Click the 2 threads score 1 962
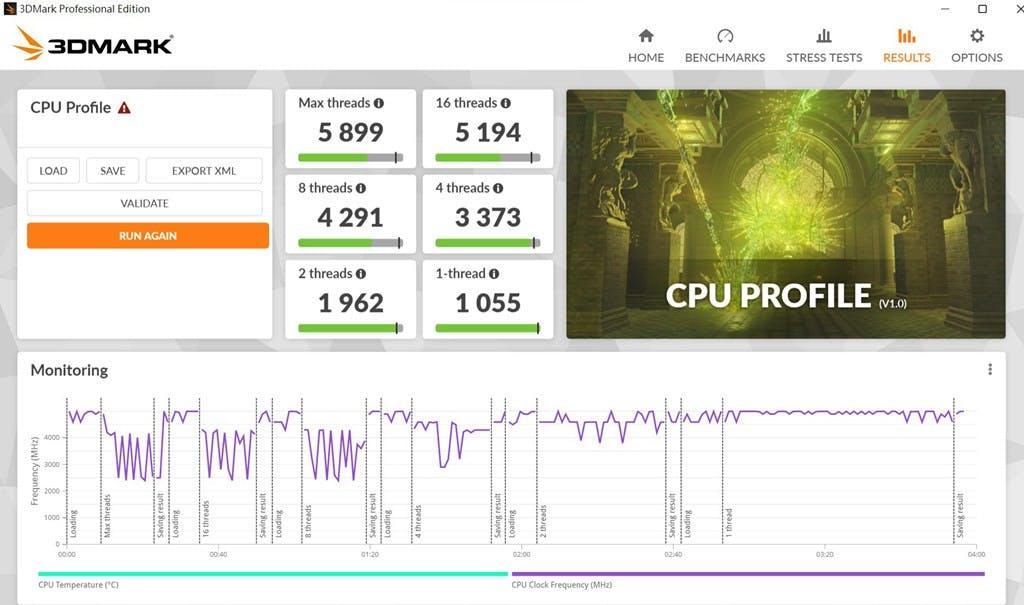This screenshot has width=1024, height=605. (351, 303)
